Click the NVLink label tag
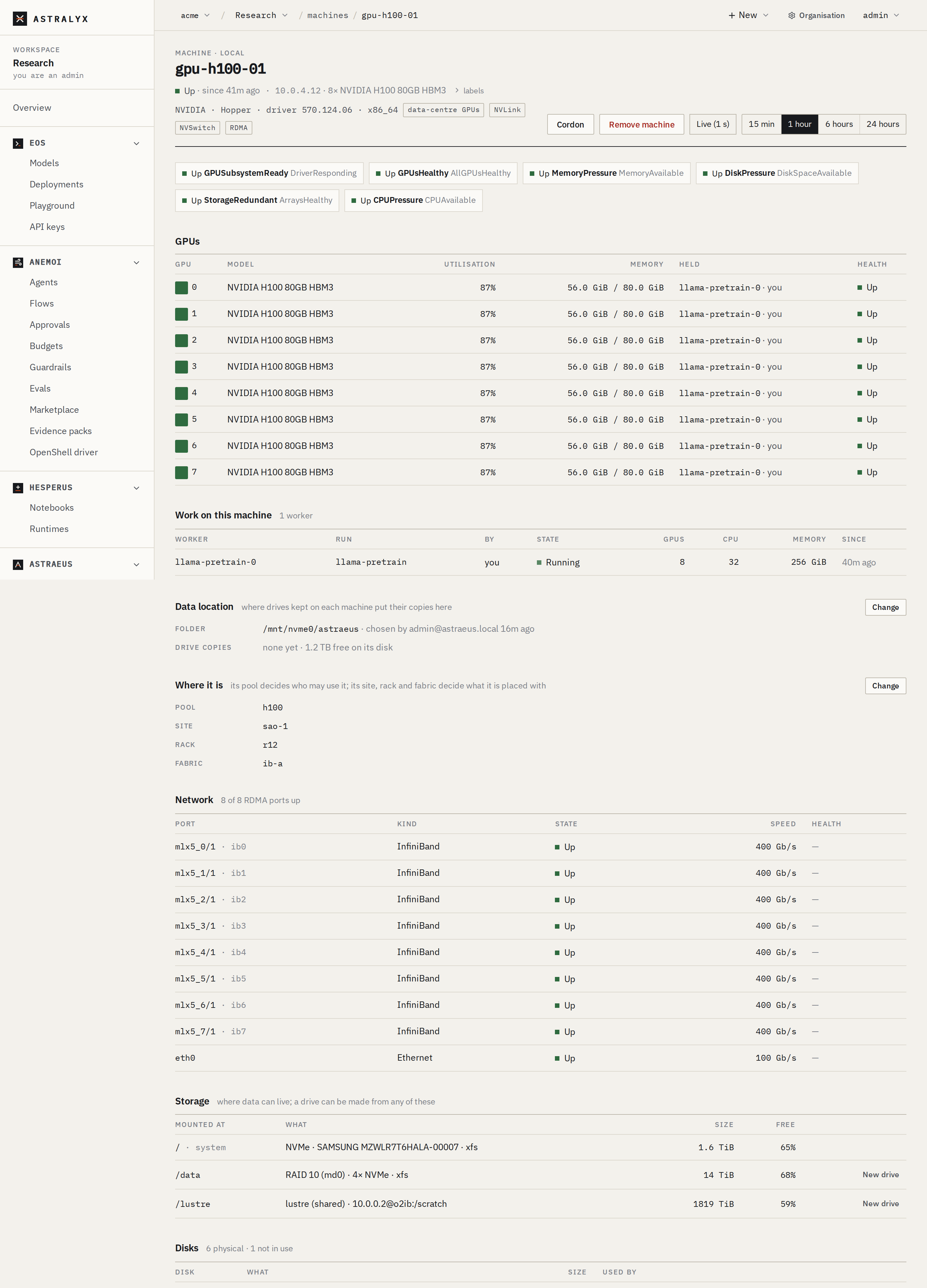This screenshot has width=927, height=1288. pyautogui.click(x=507, y=110)
